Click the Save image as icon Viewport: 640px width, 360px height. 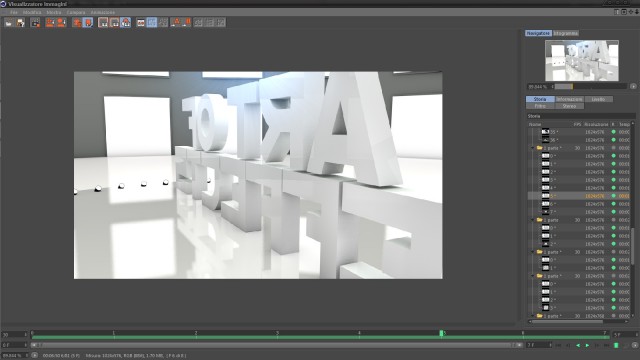tap(20, 23)
